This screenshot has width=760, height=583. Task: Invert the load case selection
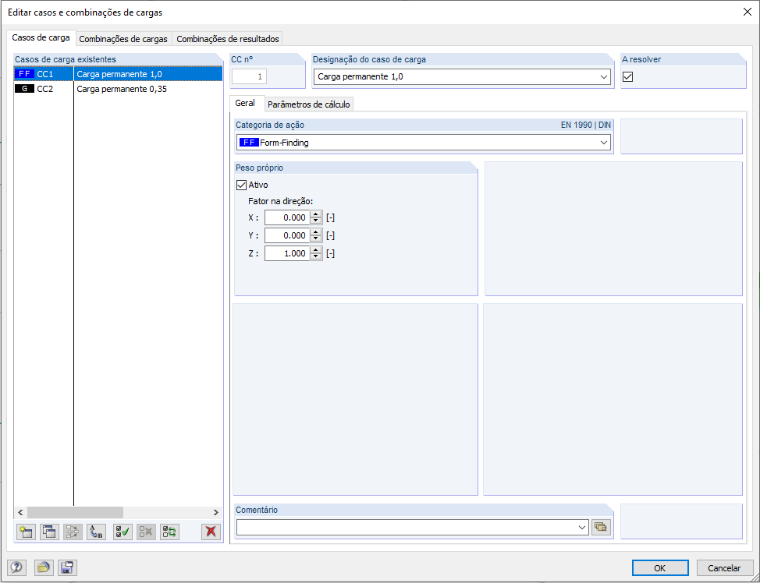coord(170,532)
